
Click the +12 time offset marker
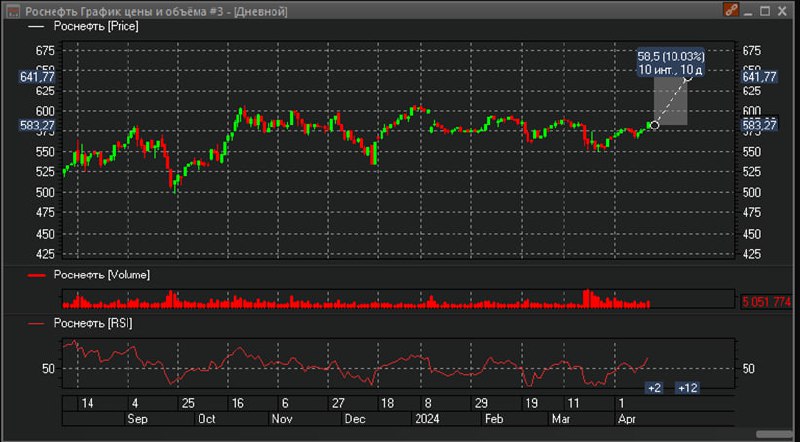(x=687, y=388)
